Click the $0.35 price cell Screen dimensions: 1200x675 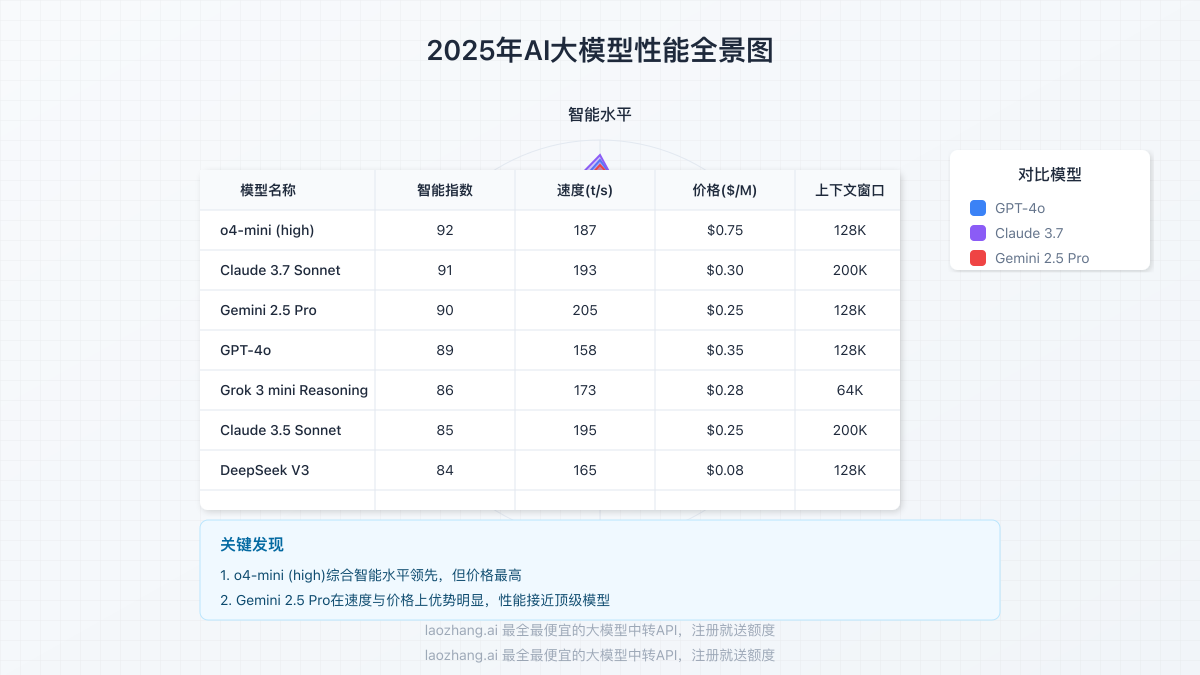(x=725, y=350)
